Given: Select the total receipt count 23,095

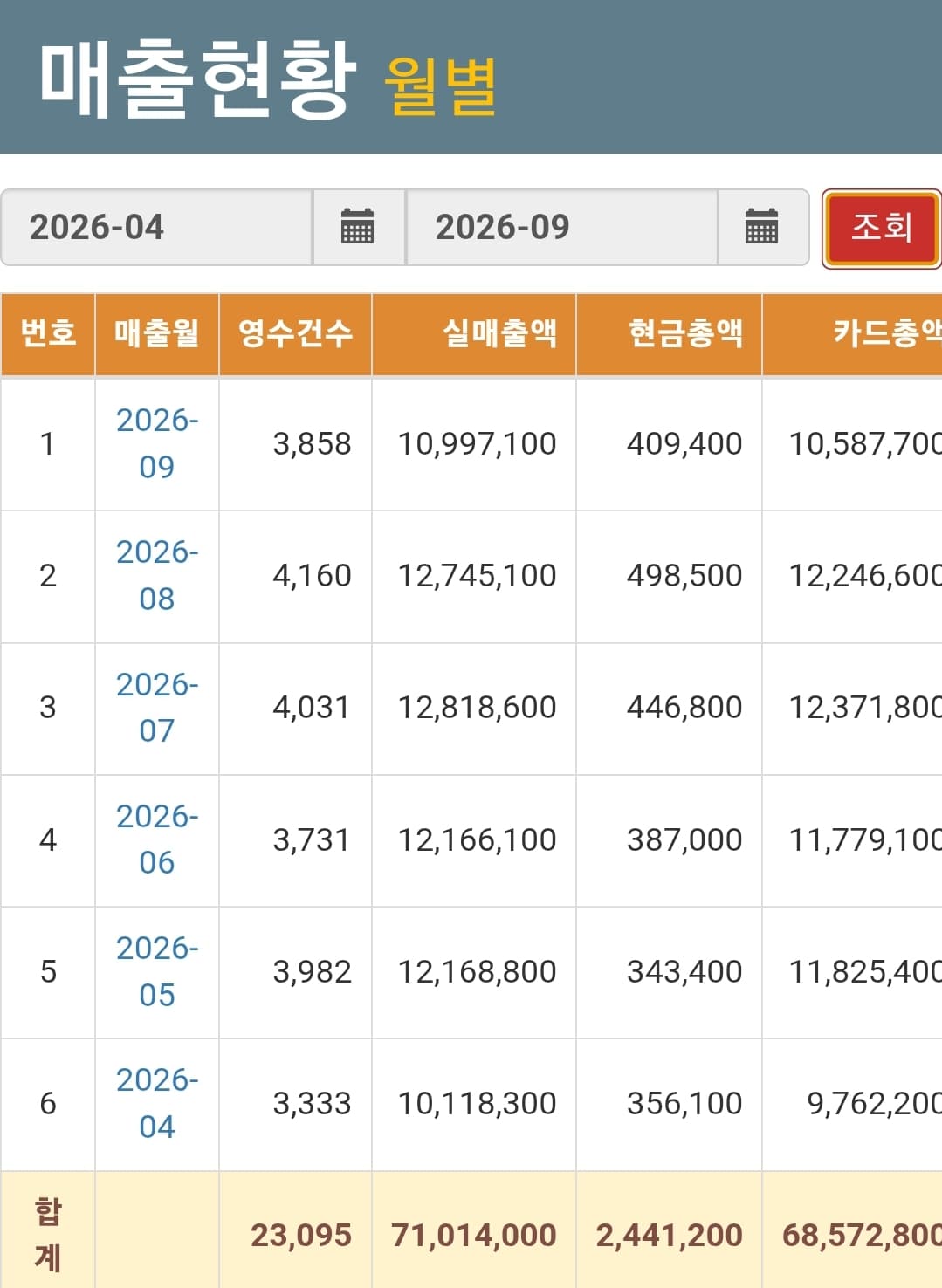Looking at the screenshot, I should coord(301,1236).
